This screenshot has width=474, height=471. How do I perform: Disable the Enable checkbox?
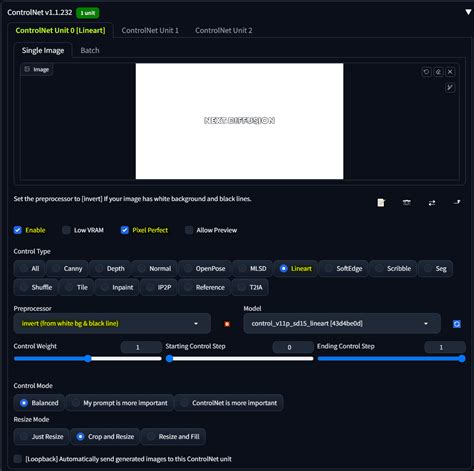18,230
